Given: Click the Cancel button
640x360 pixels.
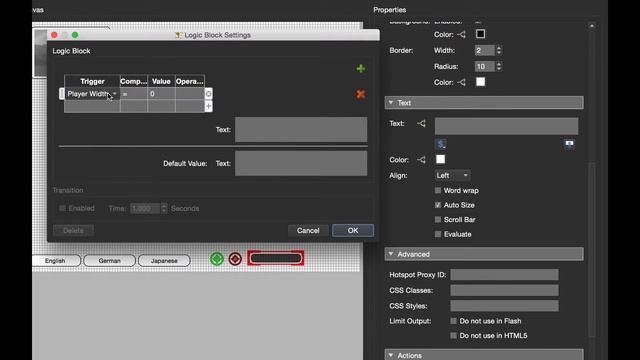Looking at the screenshot, I should tap(308, 231).
